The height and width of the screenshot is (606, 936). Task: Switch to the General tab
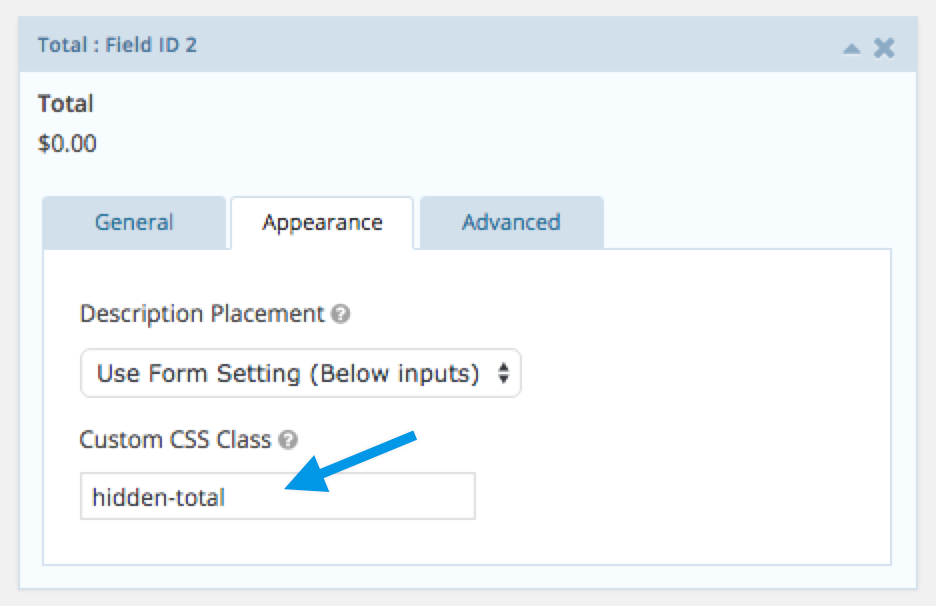point(134,222)
